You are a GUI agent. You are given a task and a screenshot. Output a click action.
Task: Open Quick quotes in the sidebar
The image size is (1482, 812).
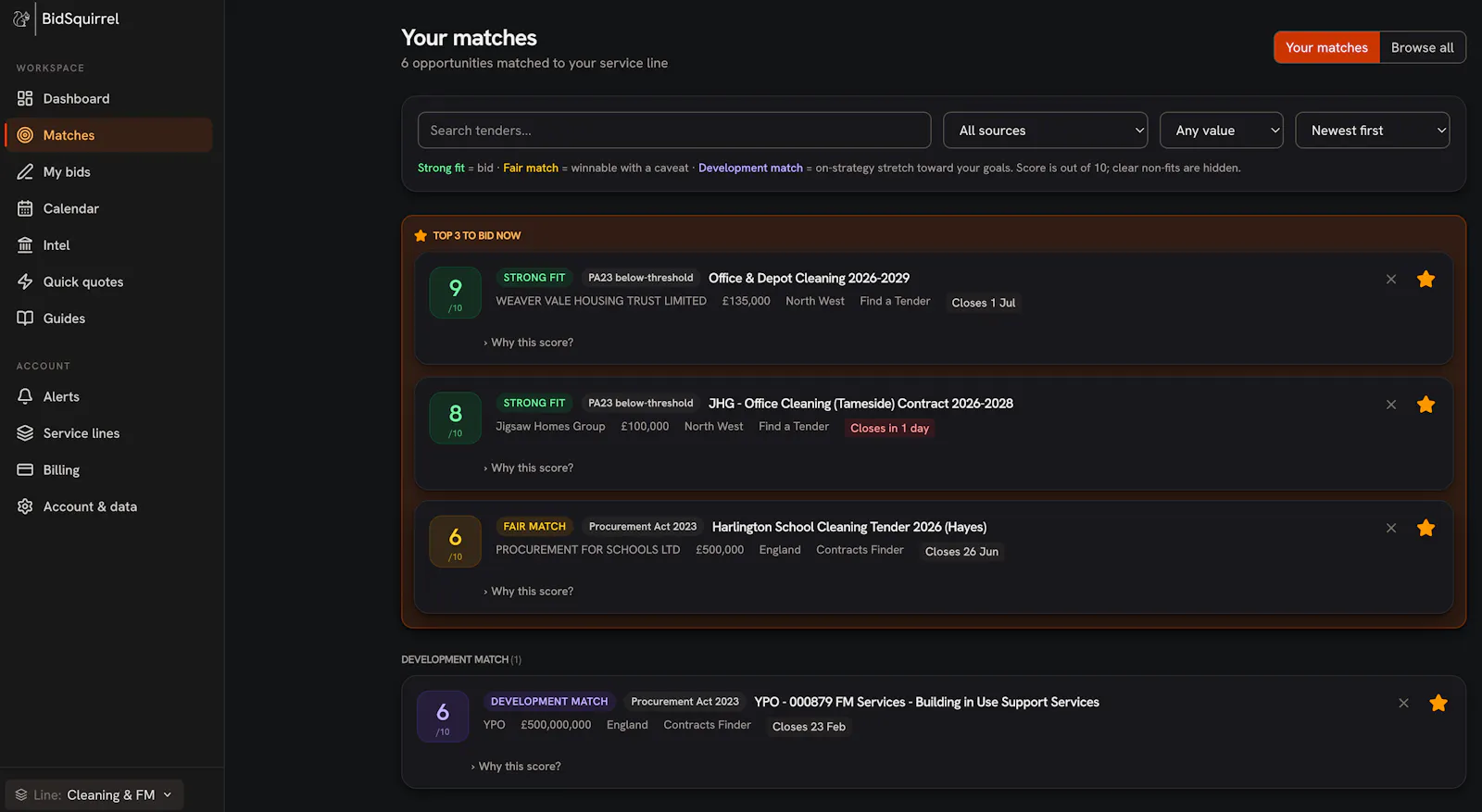108,281
